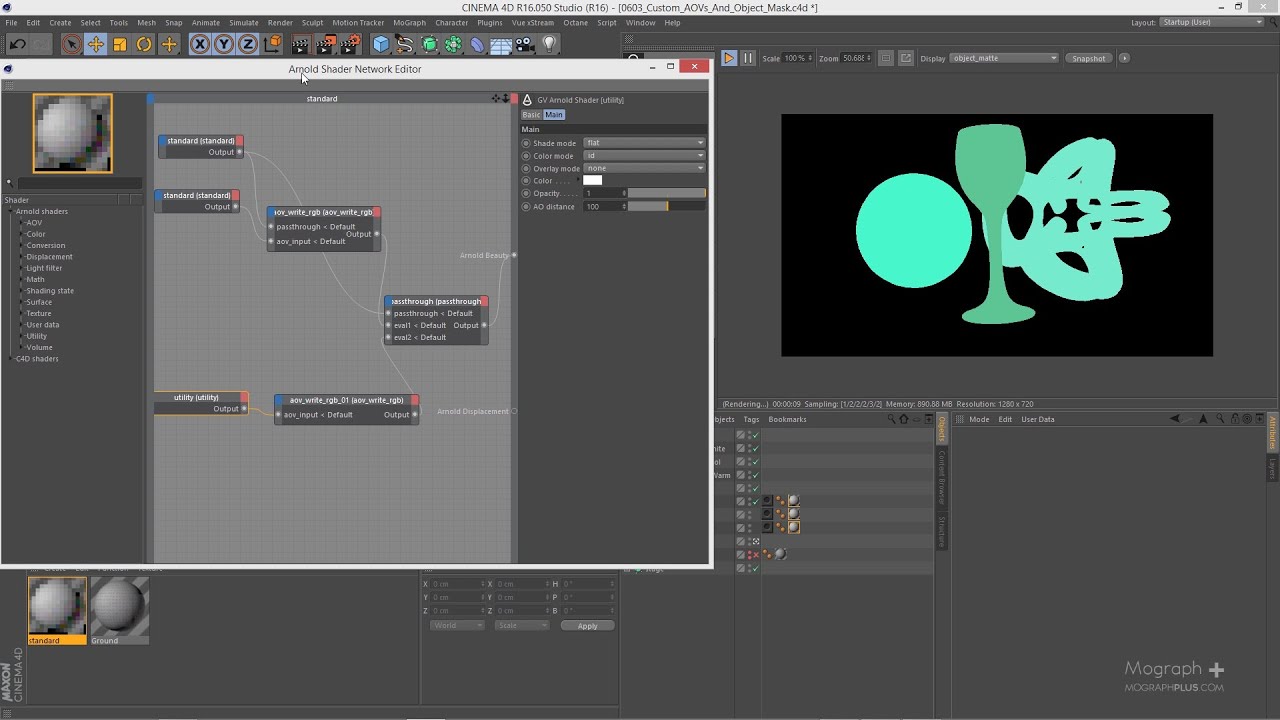
Task: Open the Spline pen tool icon
Action: 405,44
